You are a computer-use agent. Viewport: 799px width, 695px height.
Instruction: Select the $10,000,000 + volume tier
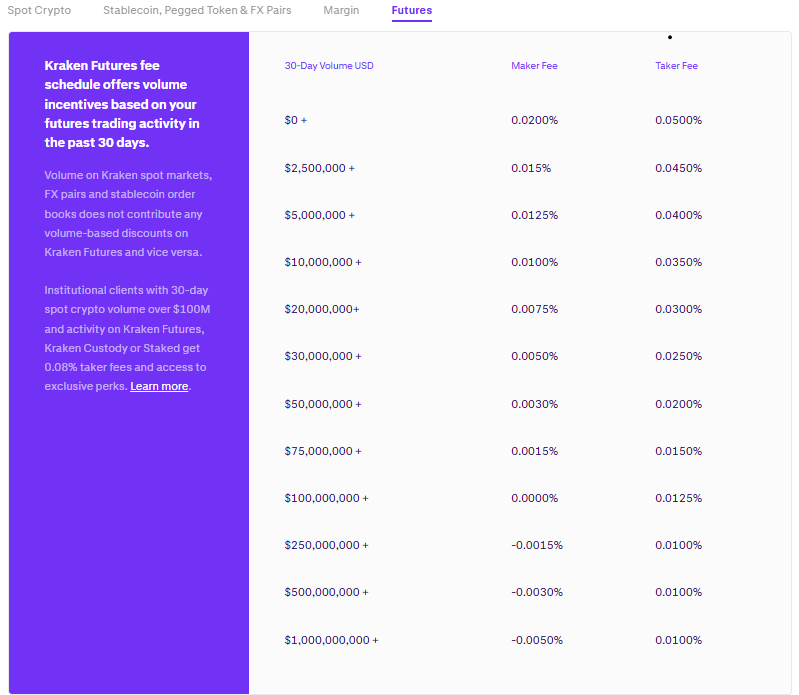[323, 262]
